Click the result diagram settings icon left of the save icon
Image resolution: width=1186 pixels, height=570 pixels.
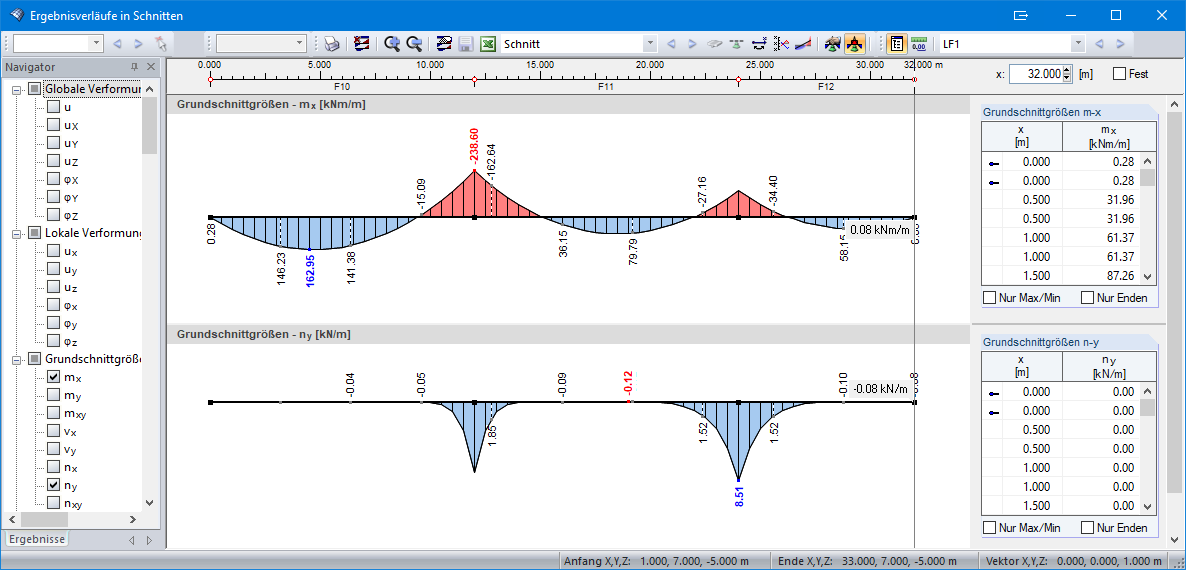444,44
